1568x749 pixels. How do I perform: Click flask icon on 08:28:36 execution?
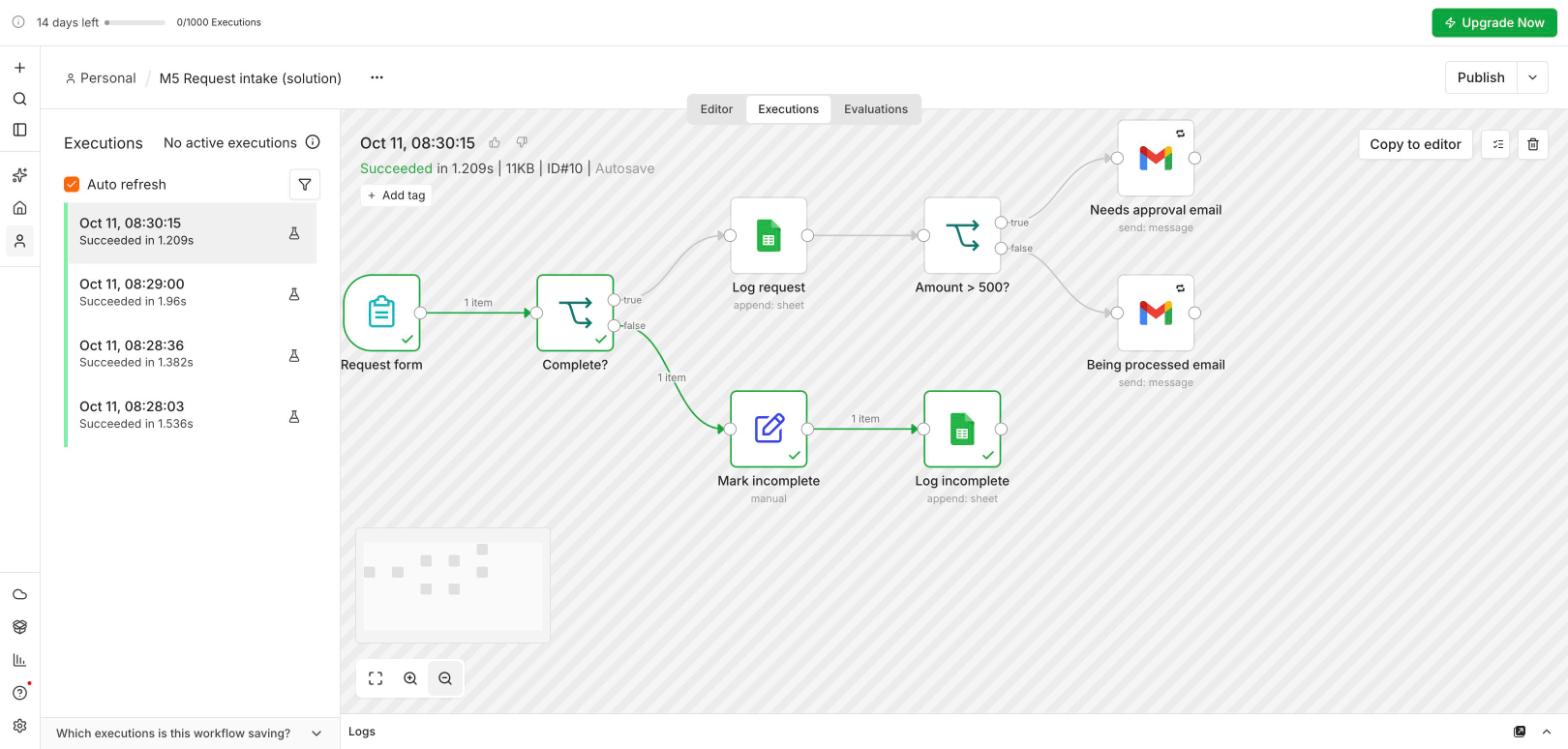click(x=294, y=355)
